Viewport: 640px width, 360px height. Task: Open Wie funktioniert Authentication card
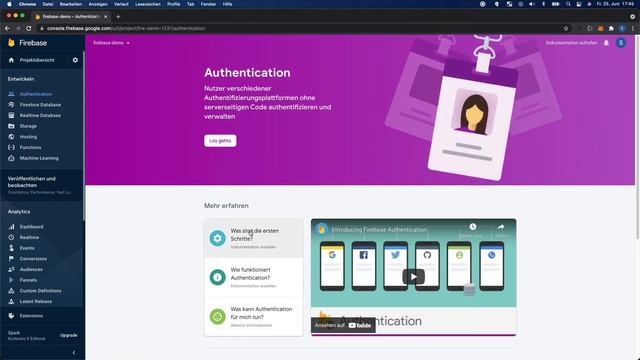pos(253,278)
